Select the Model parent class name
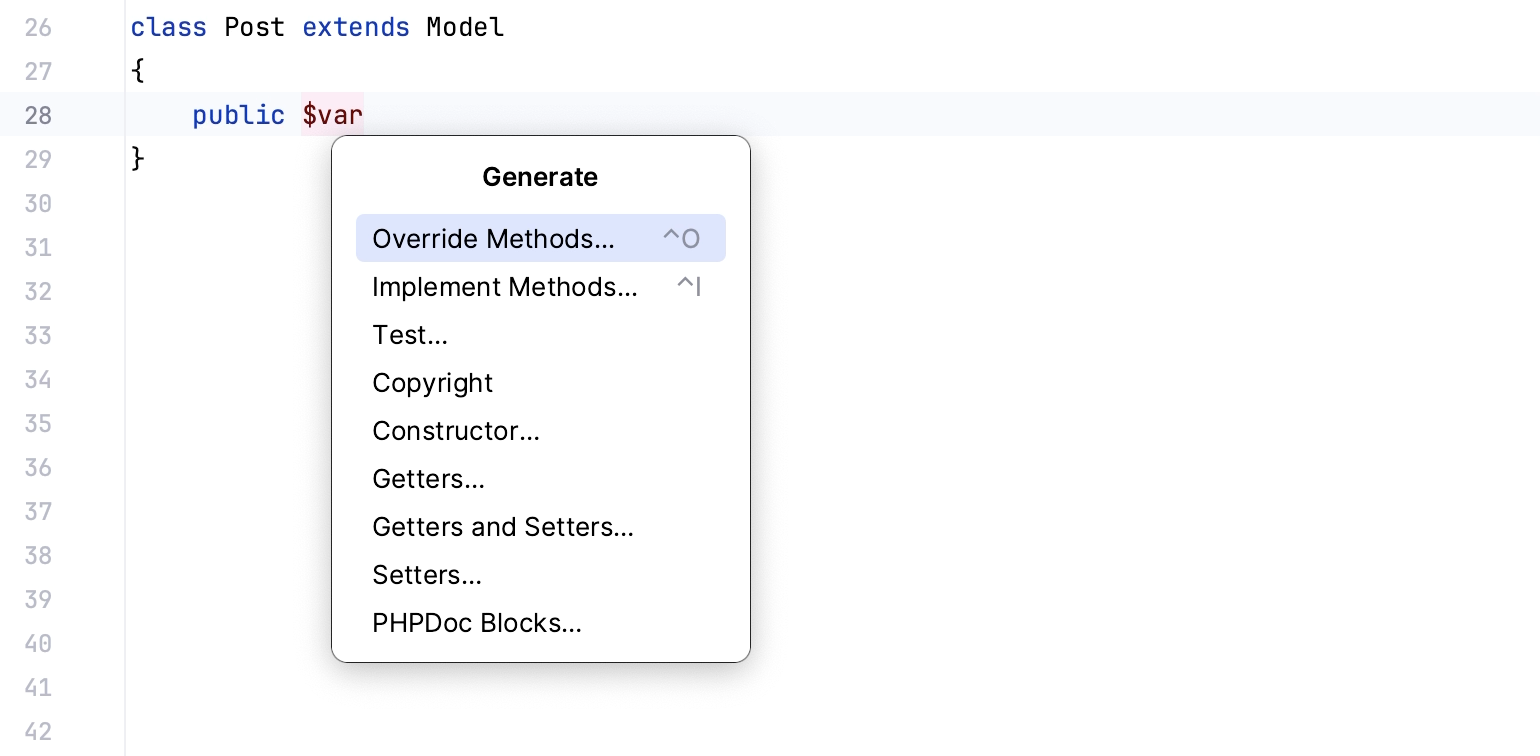The height and width of the screenshot is (756, 1540). click(464, 27)
